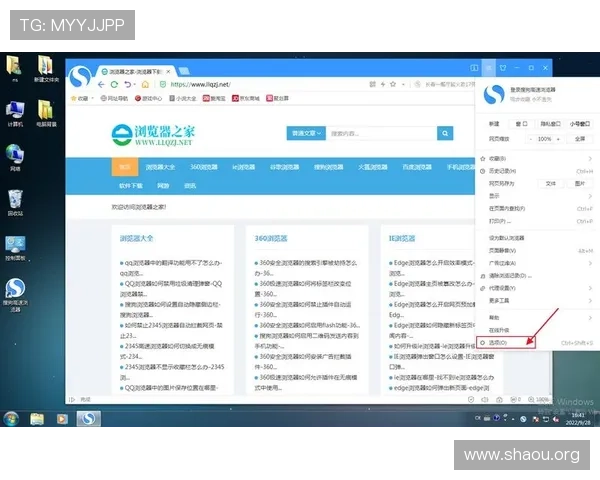The image size is (600, 480).
Task: Click the Windows Start orb
Action: (11, 418)
